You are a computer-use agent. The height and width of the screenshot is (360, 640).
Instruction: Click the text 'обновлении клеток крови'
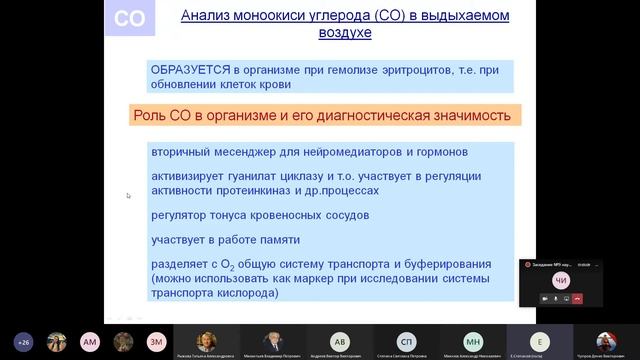[x=221, y=84]
